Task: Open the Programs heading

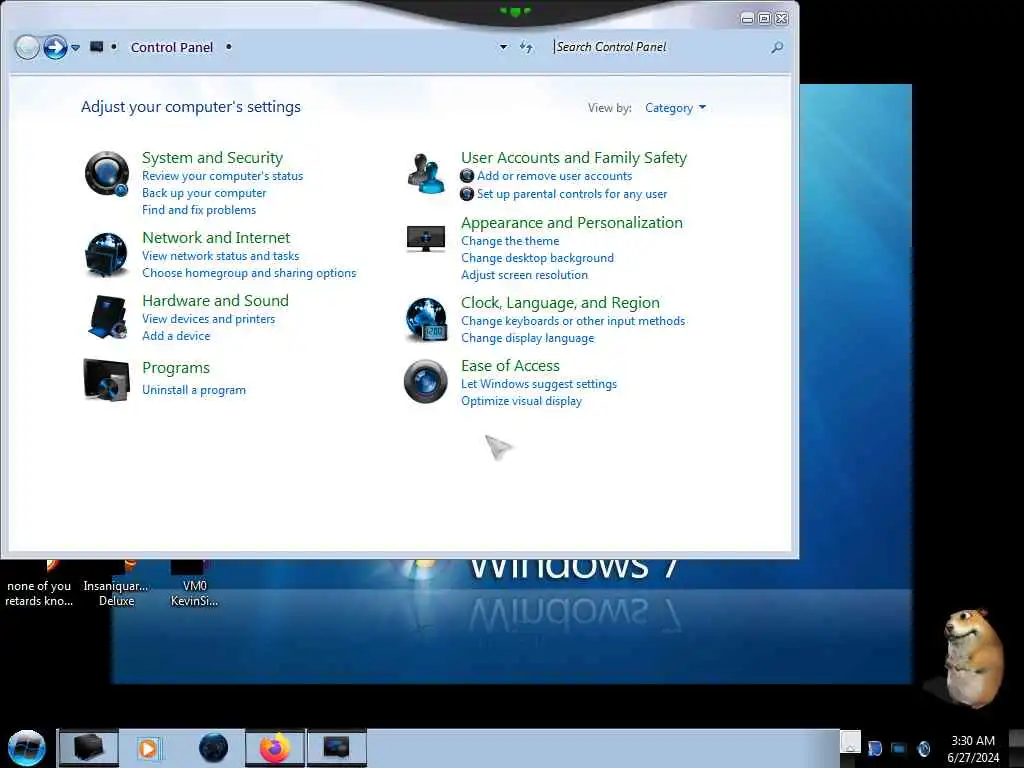Action: click(176, 368)
